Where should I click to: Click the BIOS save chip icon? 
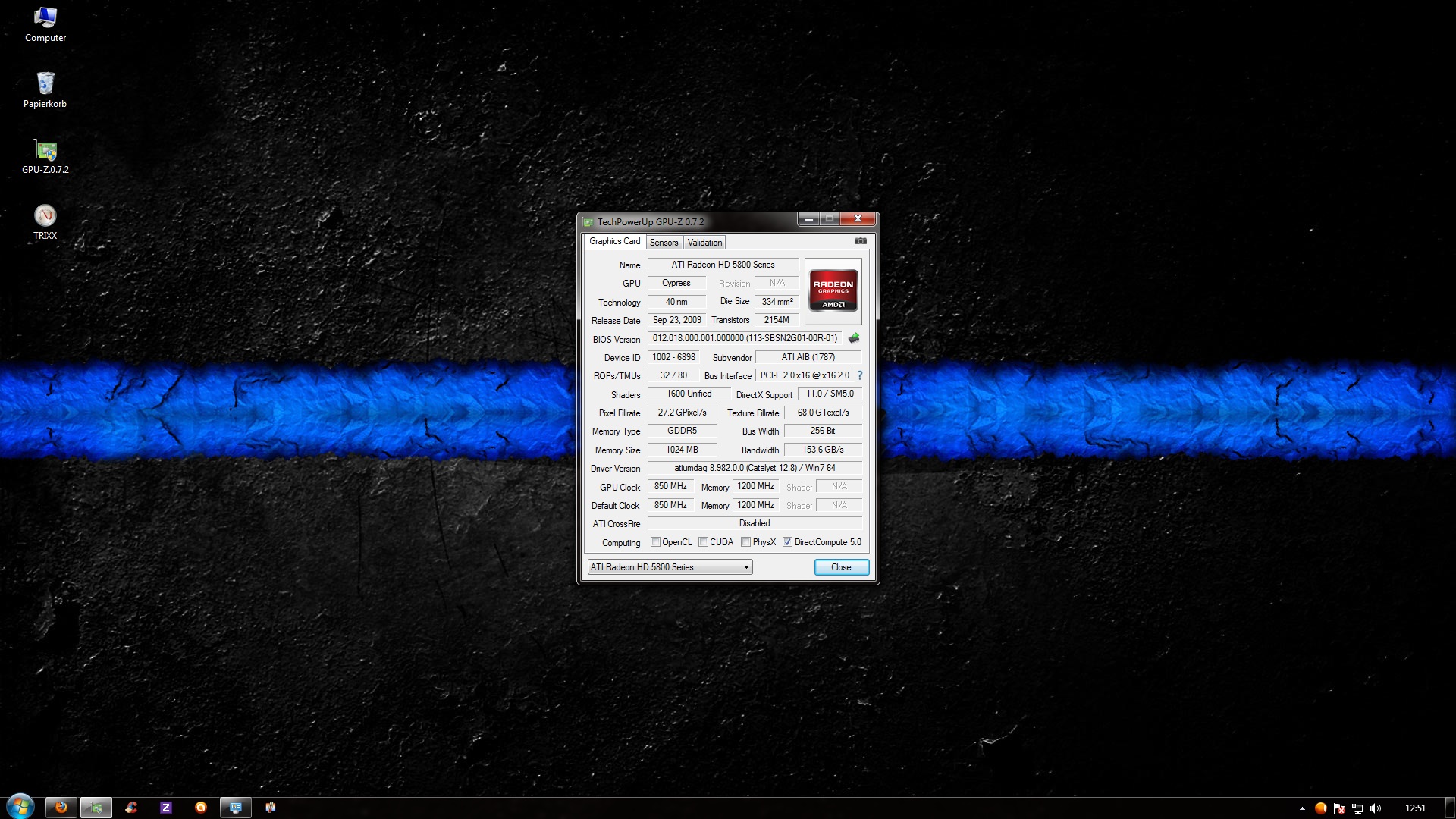click(853, 338)
